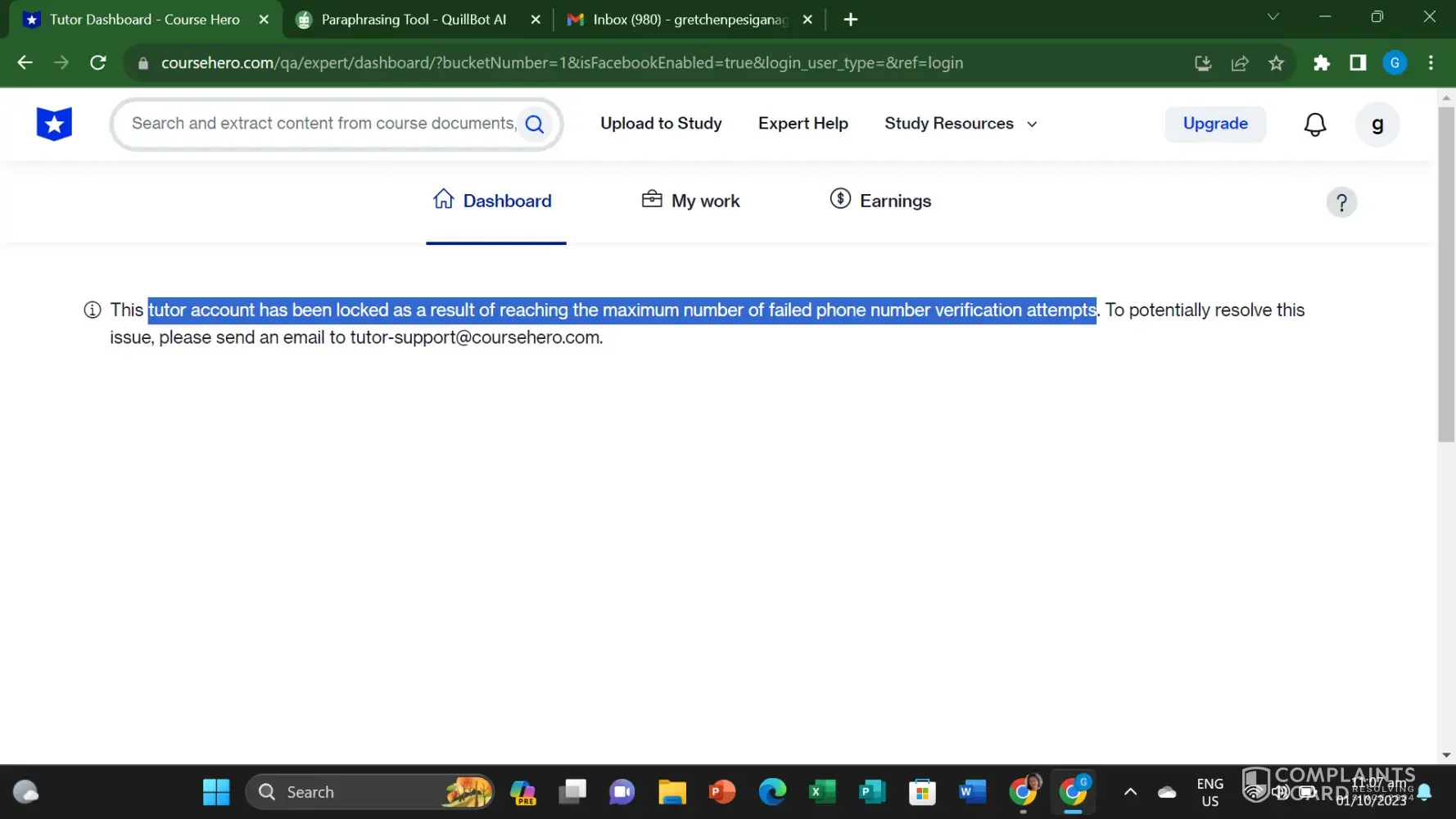
Task: Click the Upgrade button
Action: tap(1214, 124)
